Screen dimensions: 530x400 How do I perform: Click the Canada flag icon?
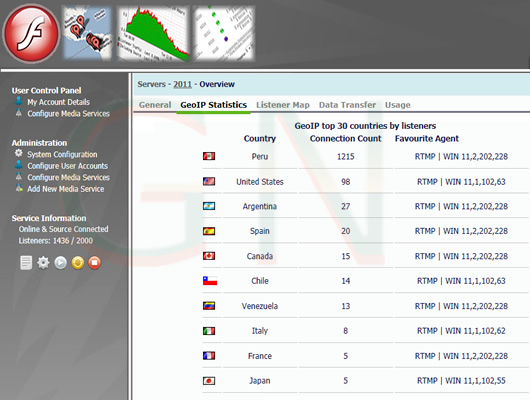point(209,256)
